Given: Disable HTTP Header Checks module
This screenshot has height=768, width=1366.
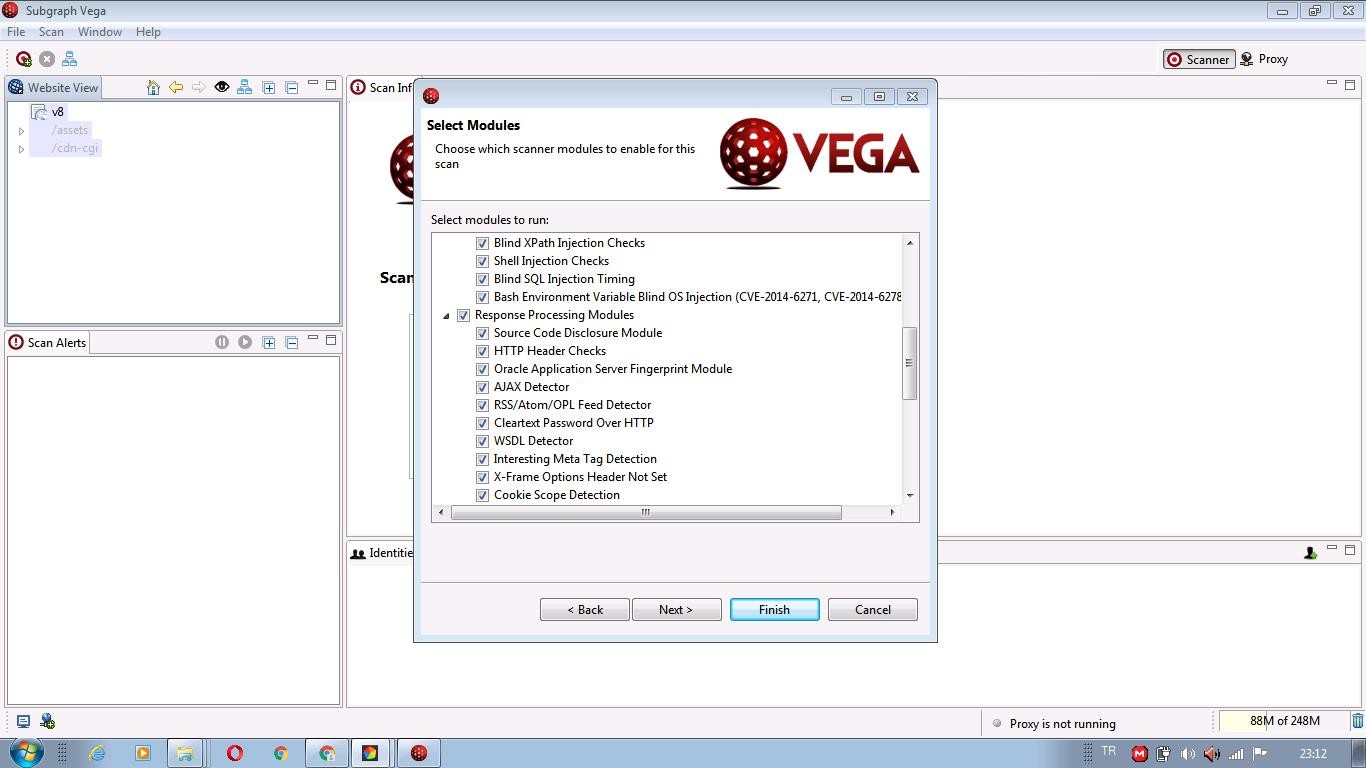Looking at the screenshot, I should pos(482,351).
